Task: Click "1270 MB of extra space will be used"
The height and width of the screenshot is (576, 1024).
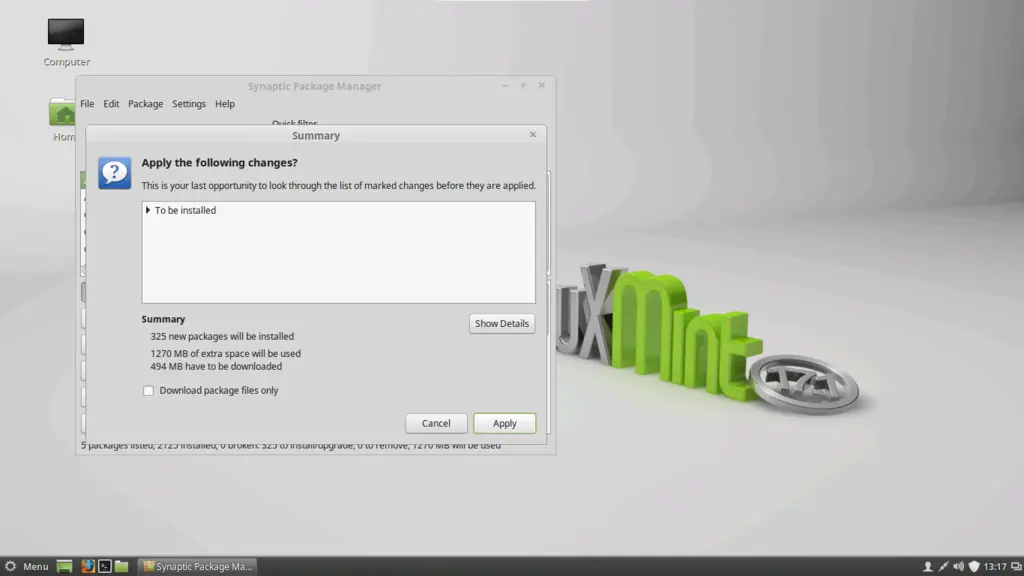Action: [x=225, y=353]
